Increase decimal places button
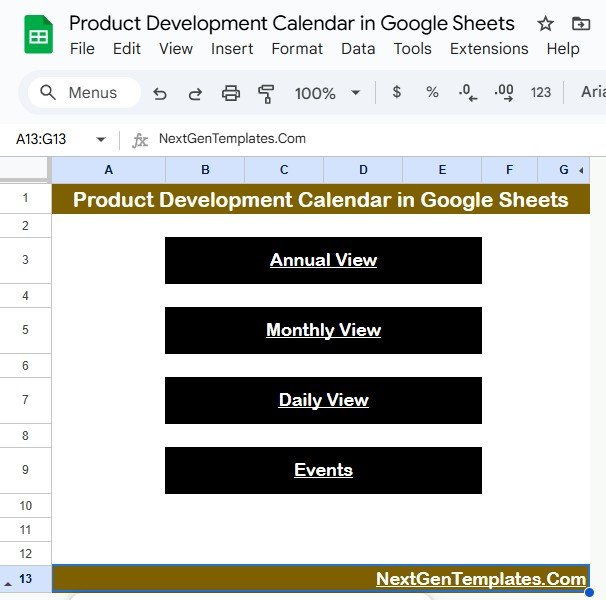606x600 pixels. point(504,92)
